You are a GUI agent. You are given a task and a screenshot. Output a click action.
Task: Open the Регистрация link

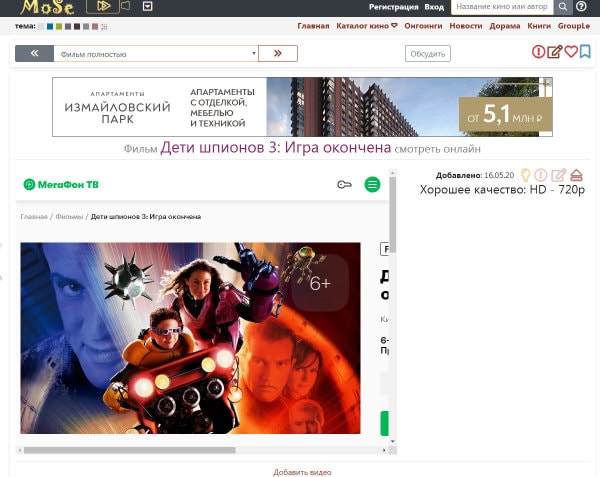(x=393, y=7)
